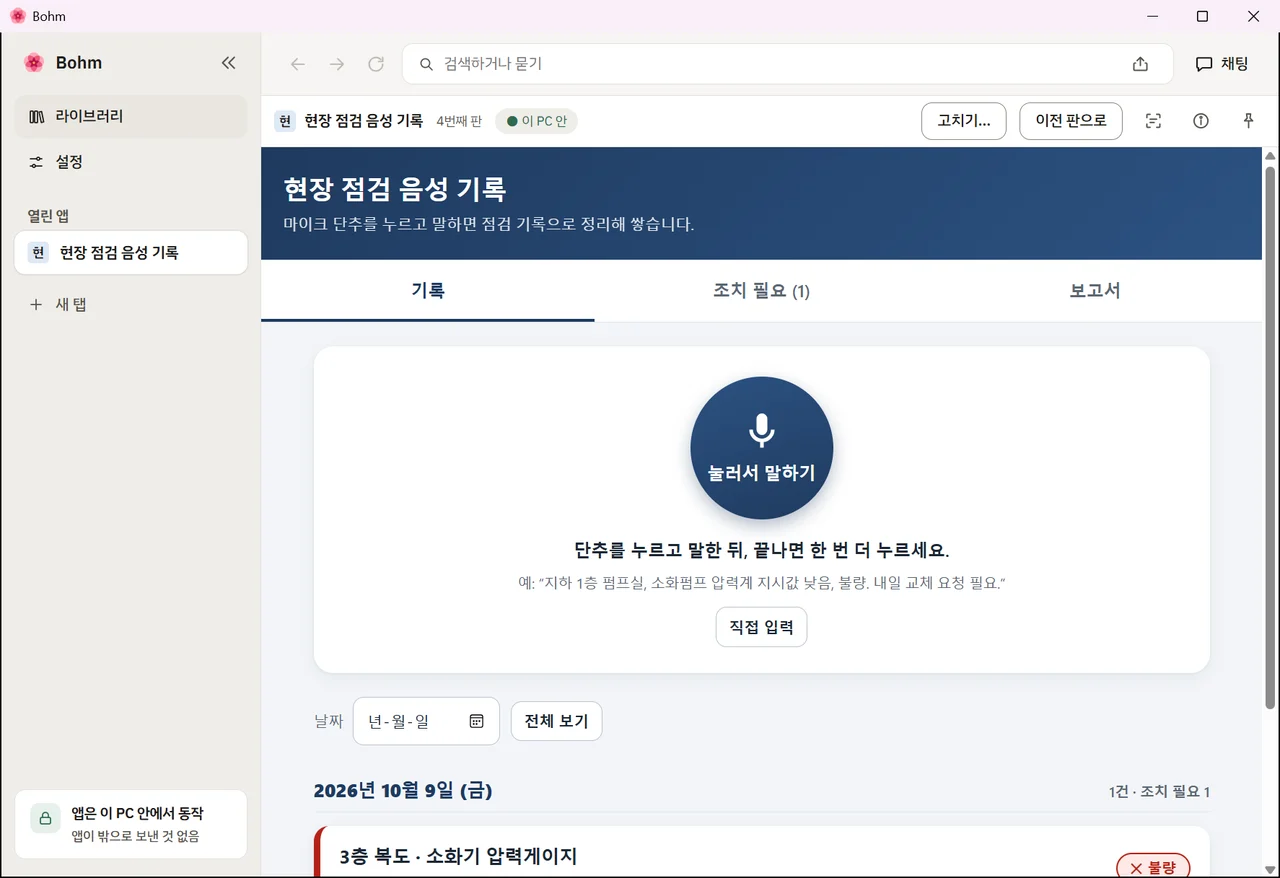The height and width of the screenshot is (878, 1280).
Task: Click the Bohm flower logo in sidebar
Action: click(34, 63)
